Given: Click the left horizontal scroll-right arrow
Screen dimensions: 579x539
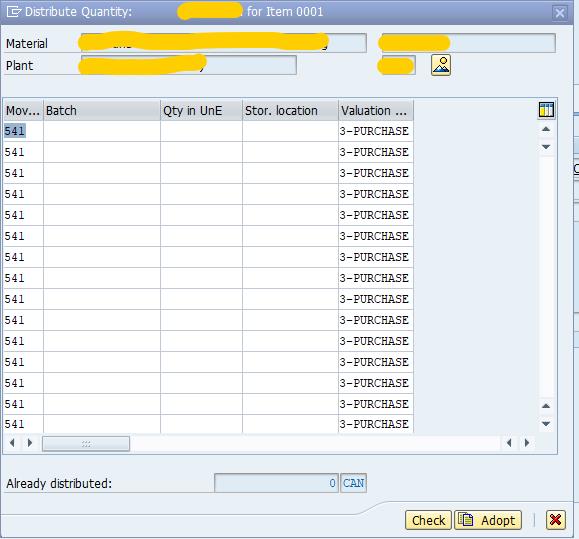Looking at the screenshot, I should click(x=30, y=443).
